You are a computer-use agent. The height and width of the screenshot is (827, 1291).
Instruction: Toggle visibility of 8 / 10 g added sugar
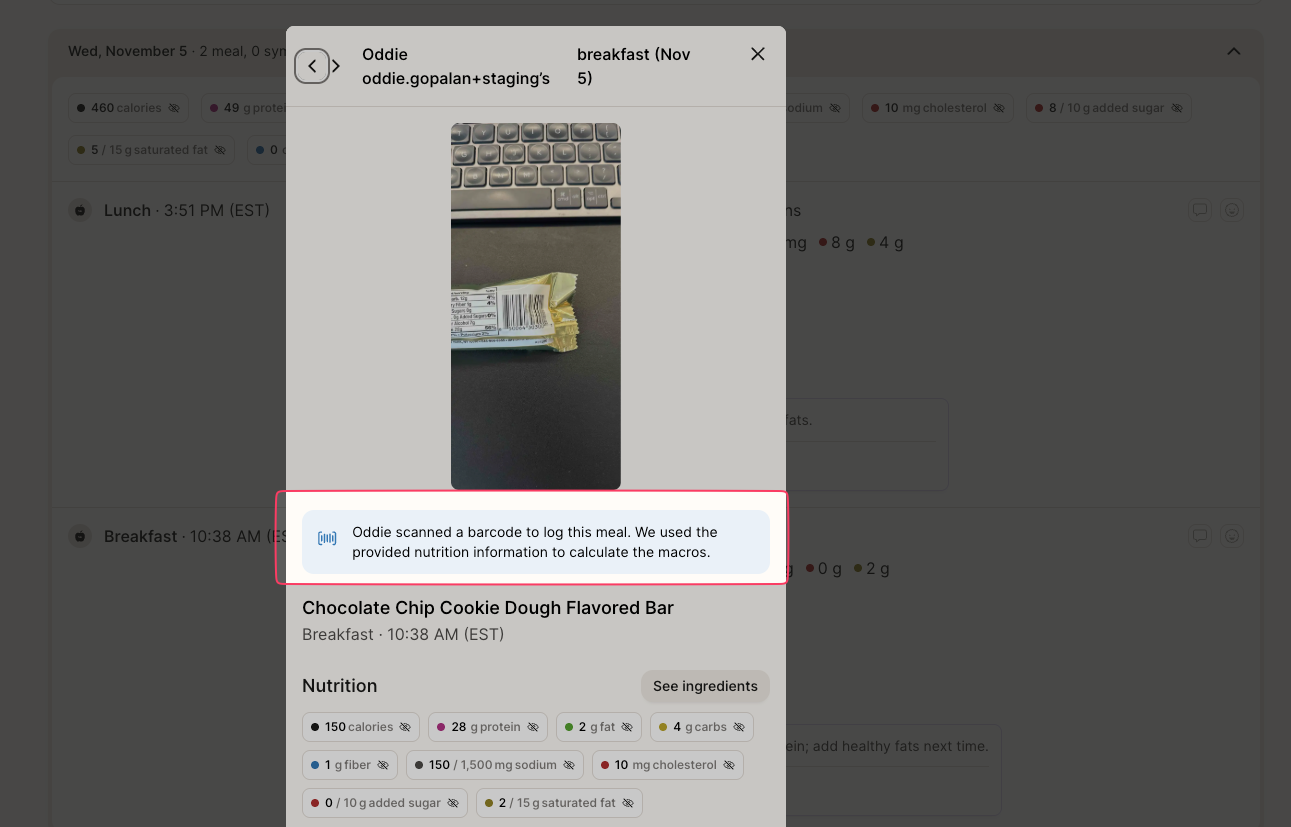click(1177, 108)
